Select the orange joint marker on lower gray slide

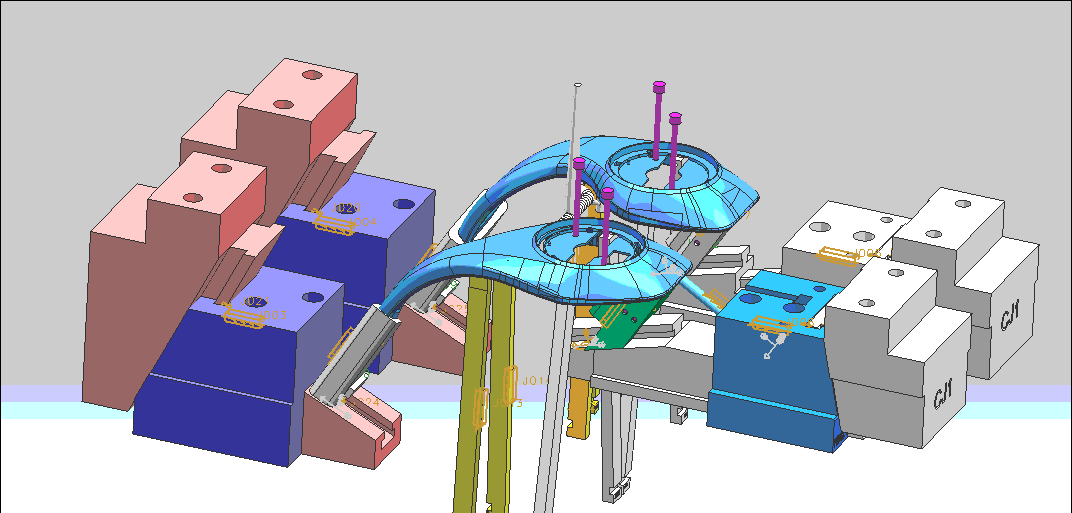(x=341, y=344)
